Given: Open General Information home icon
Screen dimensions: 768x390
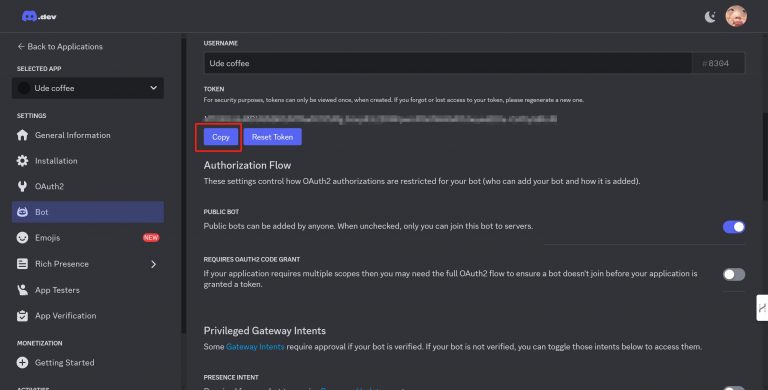Looking at the screenshot, I should (x=23, y=135).
